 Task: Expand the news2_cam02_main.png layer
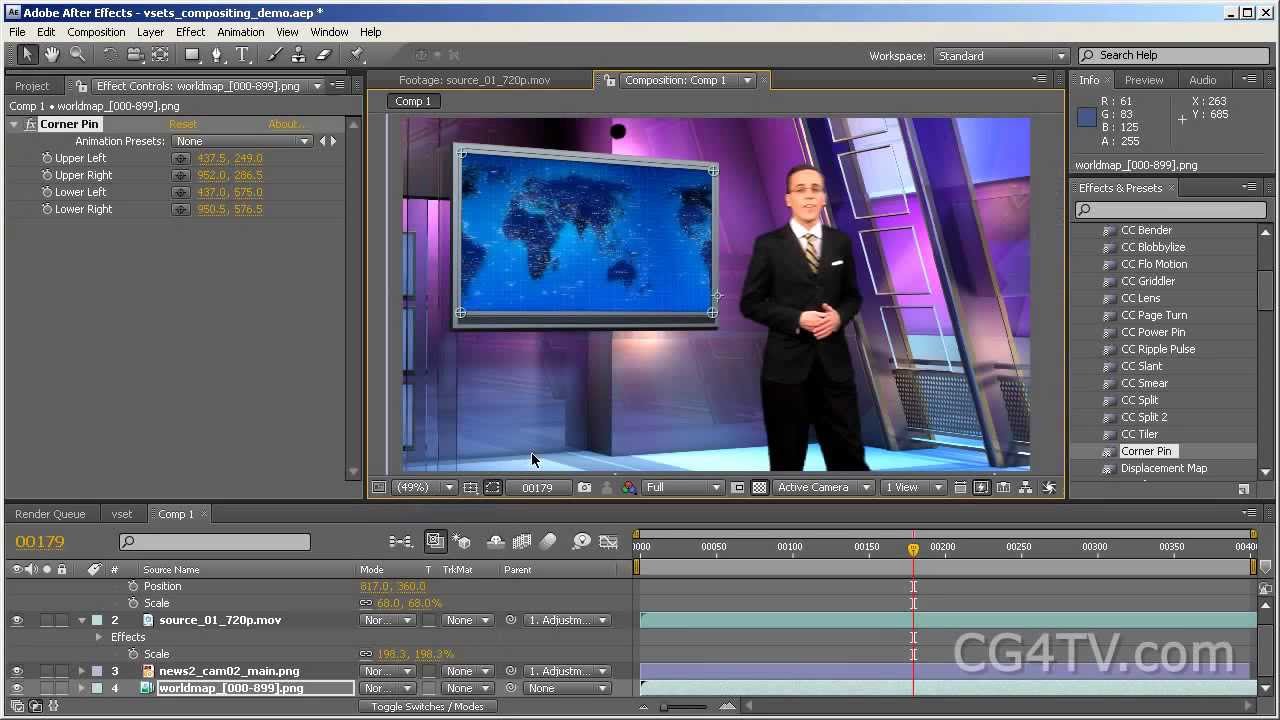(82, 671)
